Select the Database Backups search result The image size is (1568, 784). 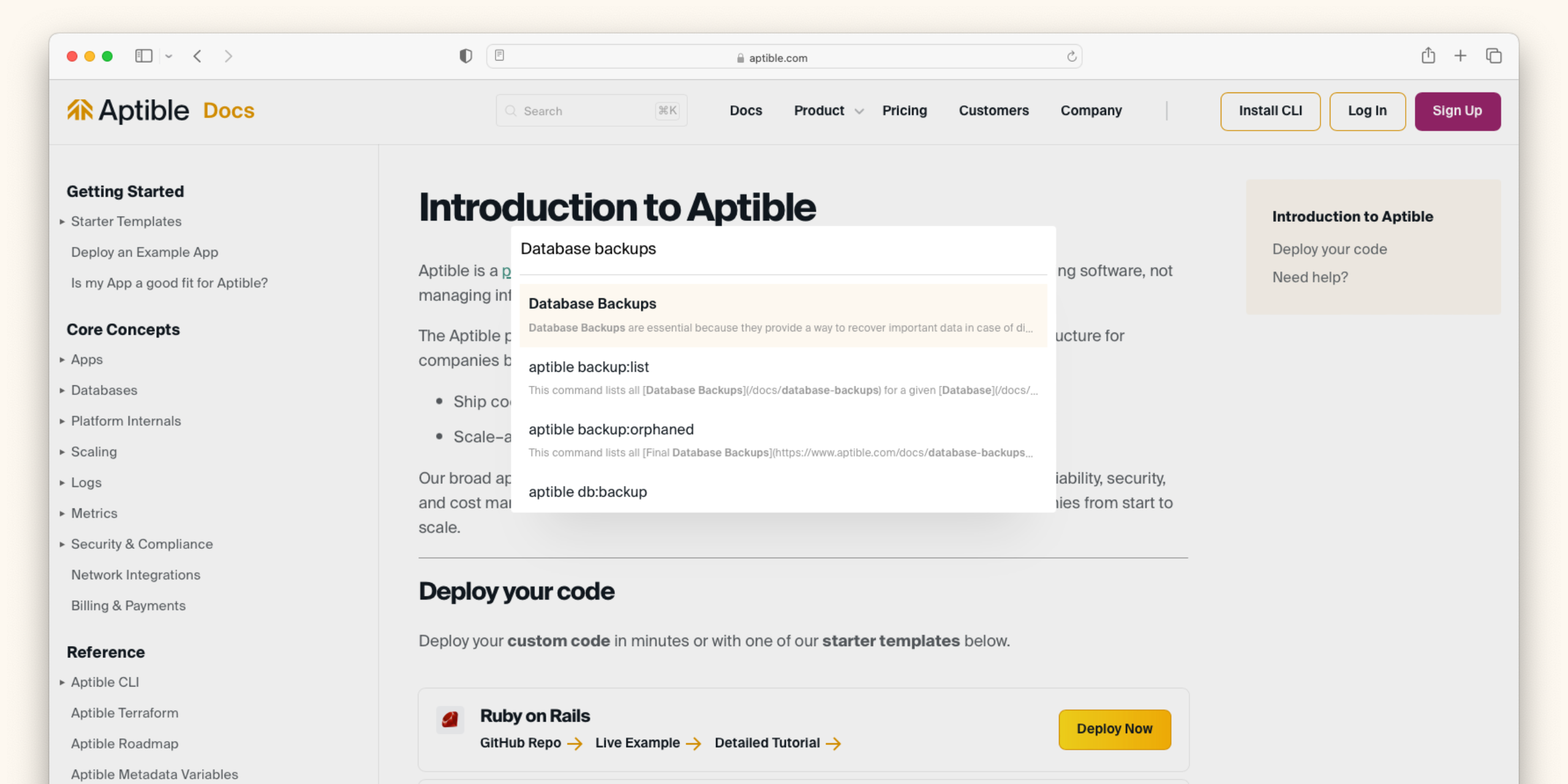click(x=783, y=315)
